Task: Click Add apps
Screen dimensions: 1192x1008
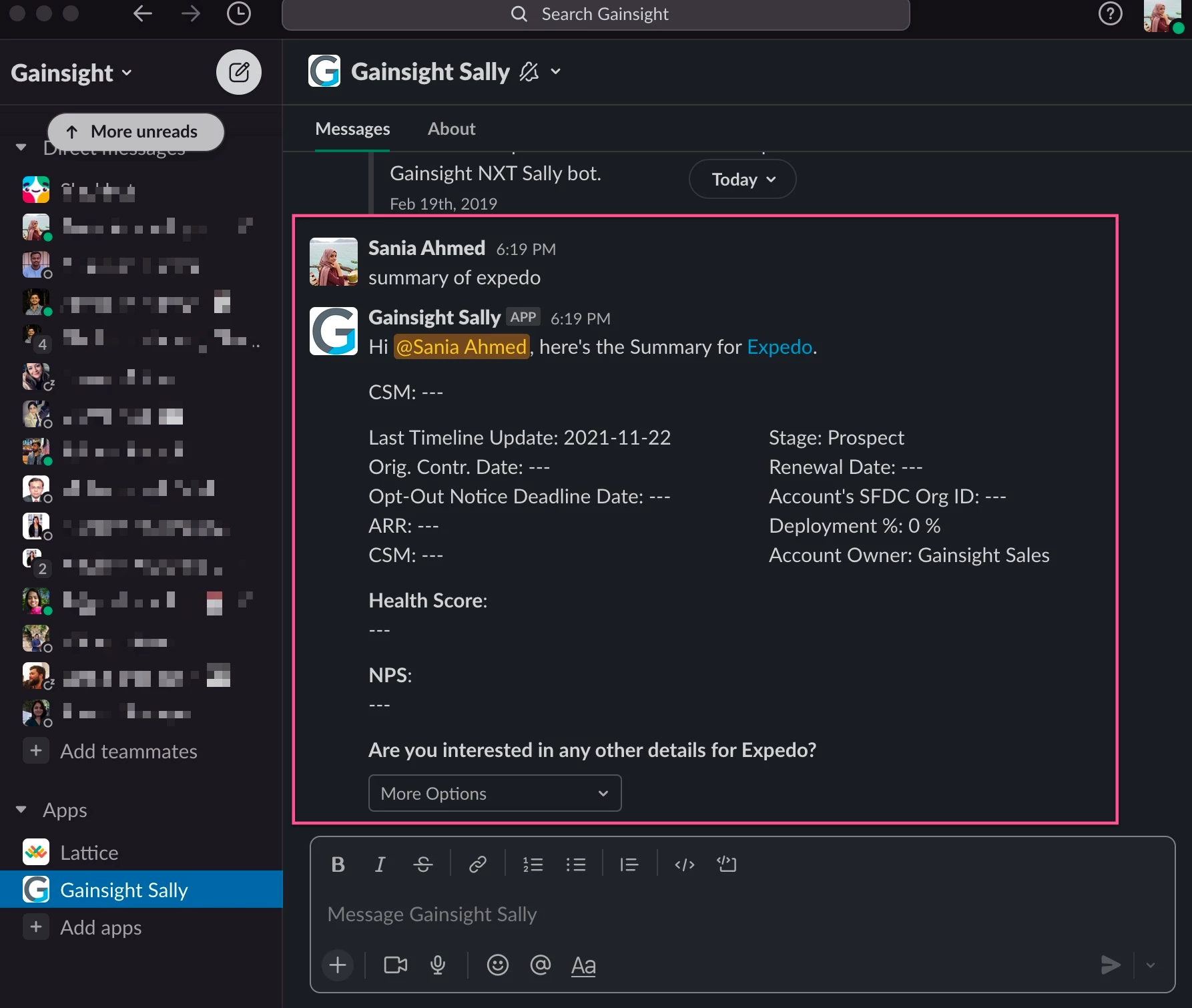Action: point(101,927)
